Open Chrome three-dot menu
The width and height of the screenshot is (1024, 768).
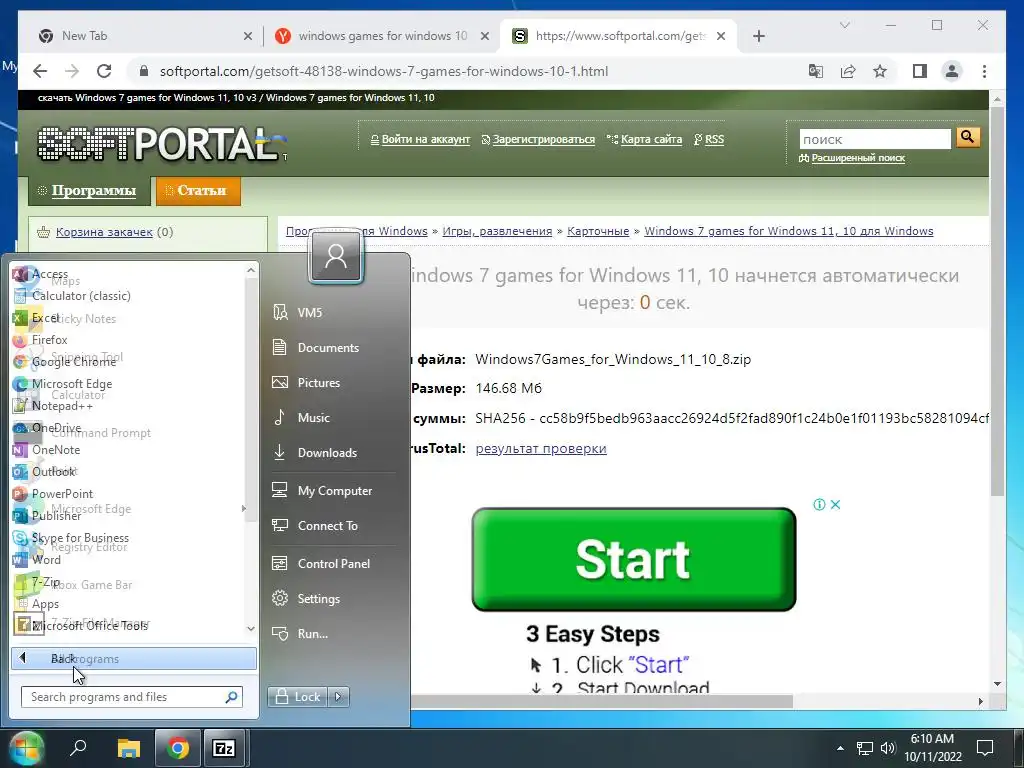coord(984,71)
